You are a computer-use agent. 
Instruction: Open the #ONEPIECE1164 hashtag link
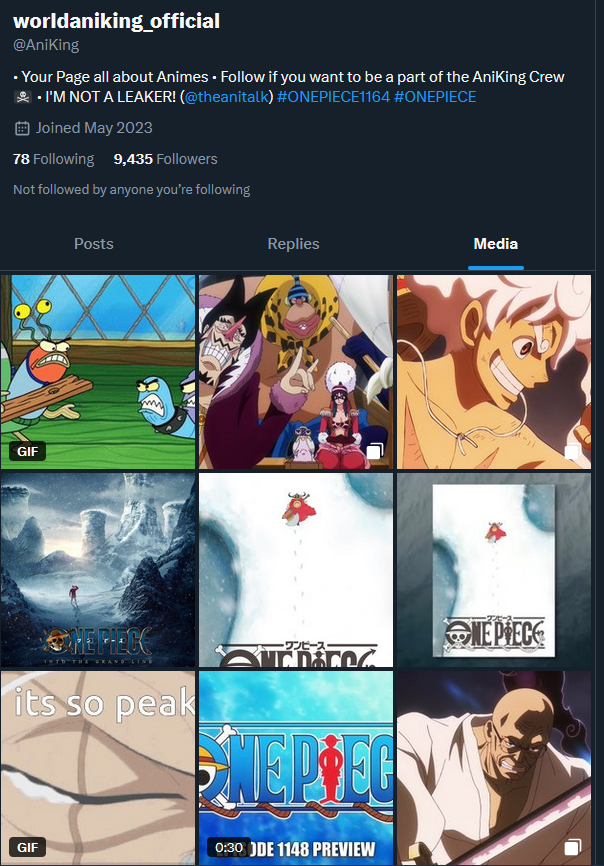coord(333,97)
